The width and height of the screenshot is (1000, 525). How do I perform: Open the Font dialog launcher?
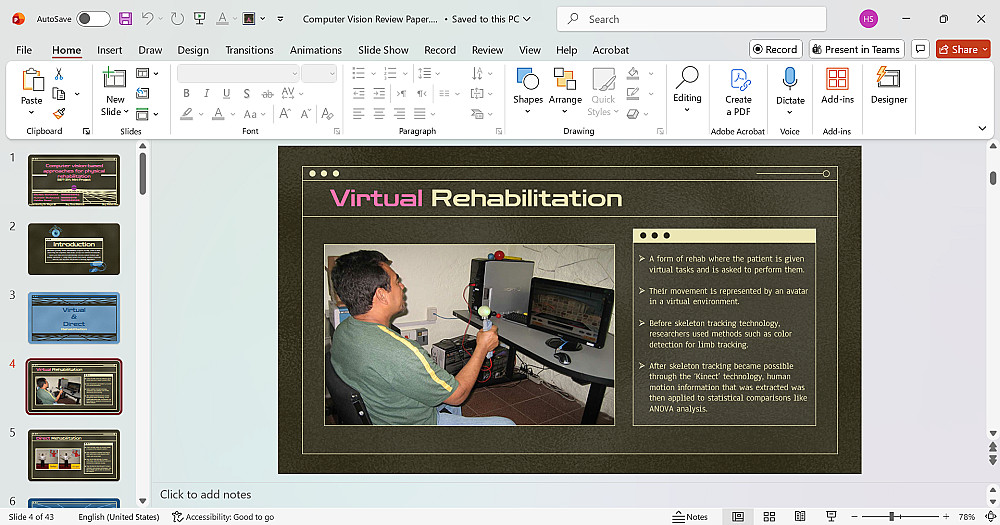[x=337, y=131]
